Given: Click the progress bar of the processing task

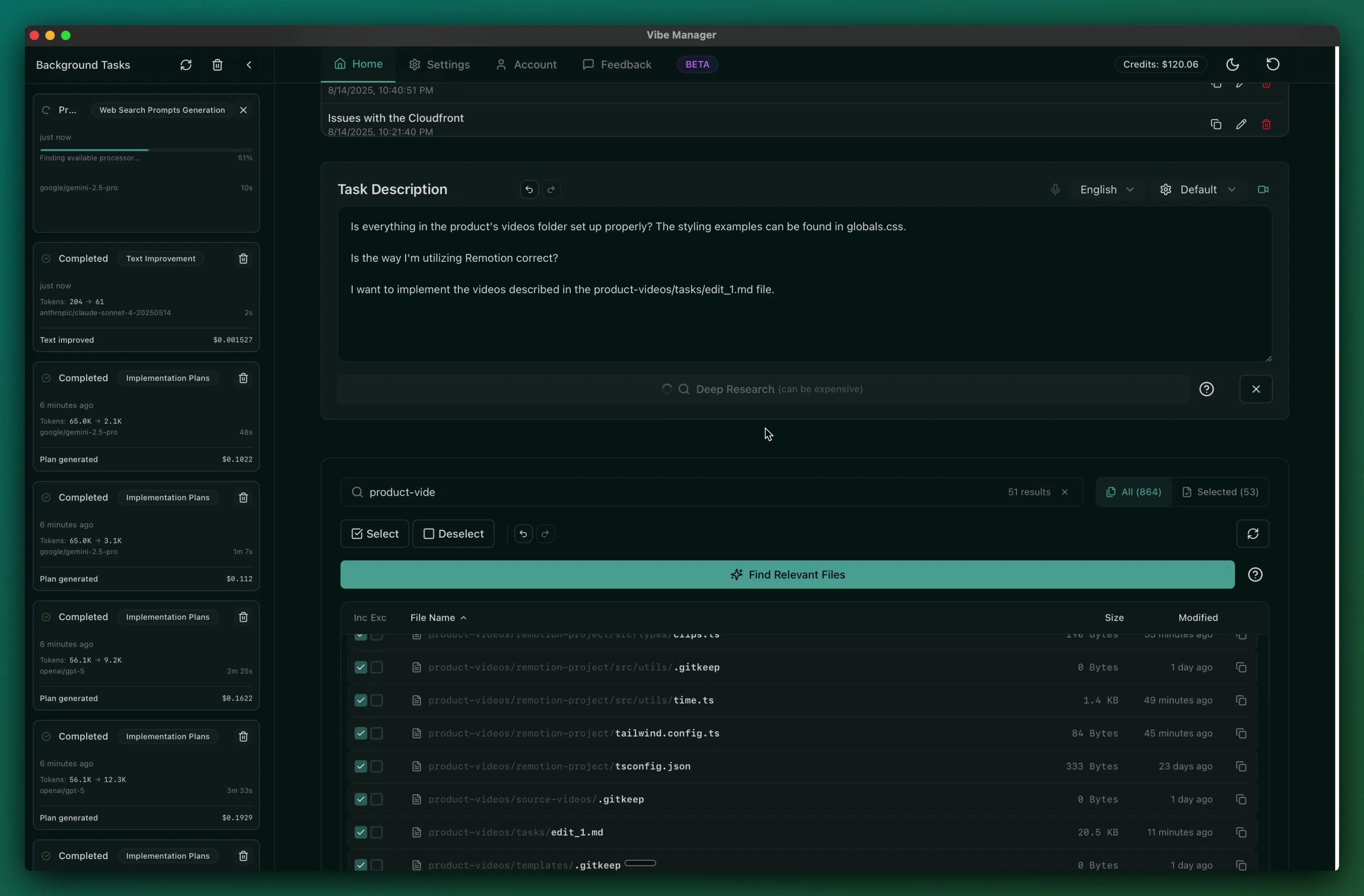Looking at the screenshot, I should [146, 150].
